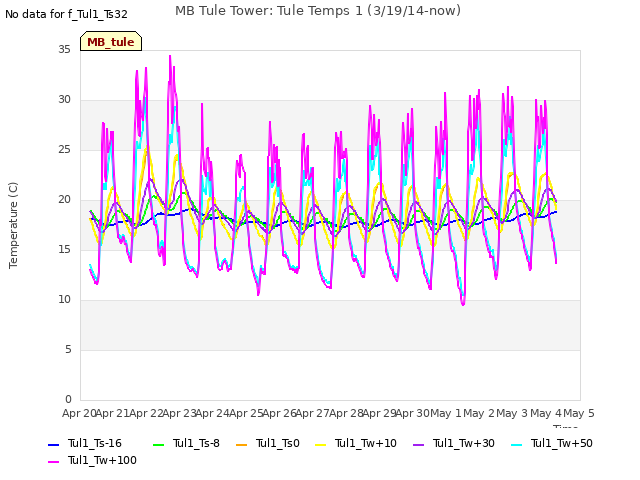Image resolution: width=640 pixels, height=480 pixels.
Task: Click orange swatch beside Tul1_Ts0
Action: (242, 444)
